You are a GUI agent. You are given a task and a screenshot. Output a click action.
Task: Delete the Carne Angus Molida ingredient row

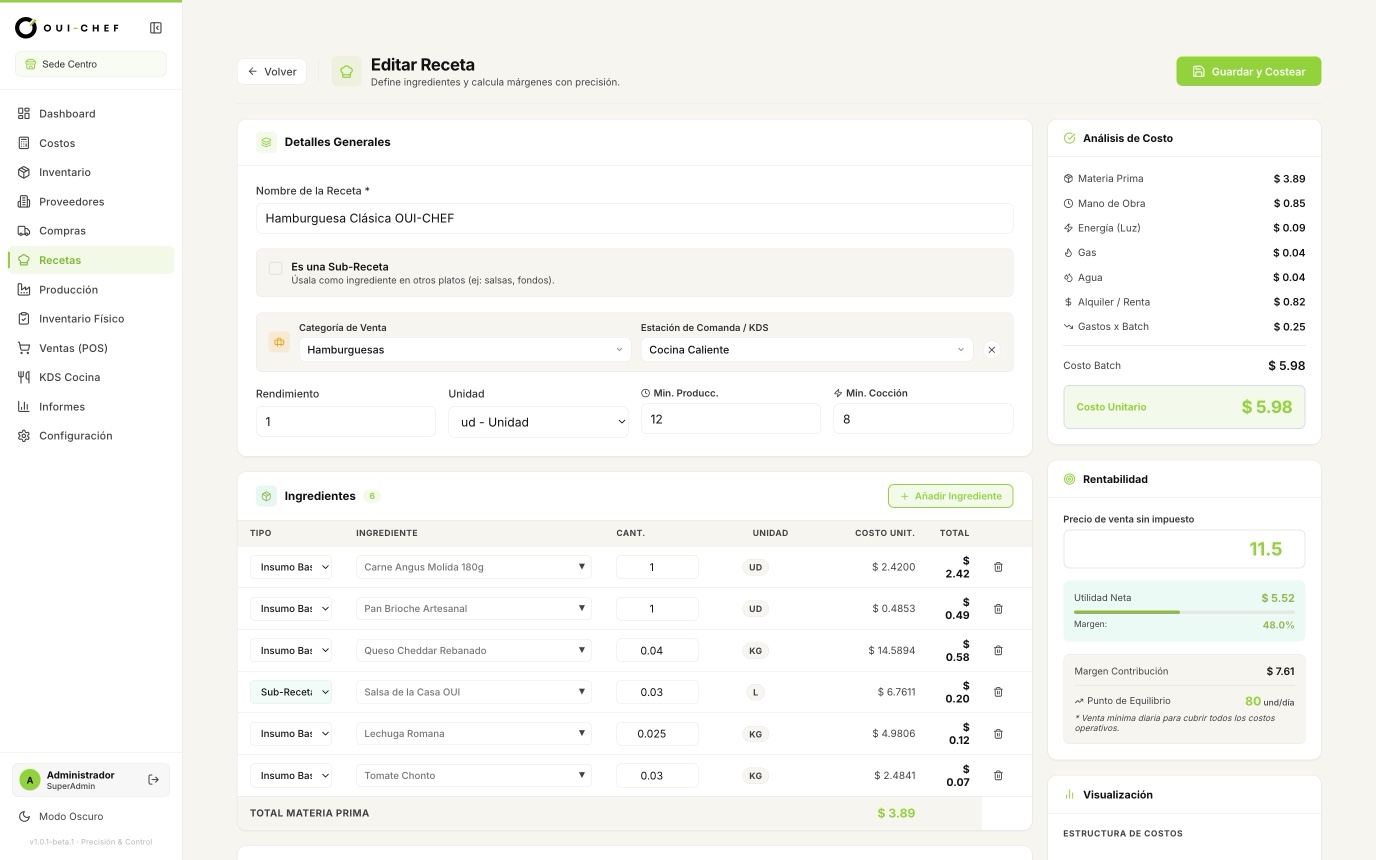[x=998, y=567]
